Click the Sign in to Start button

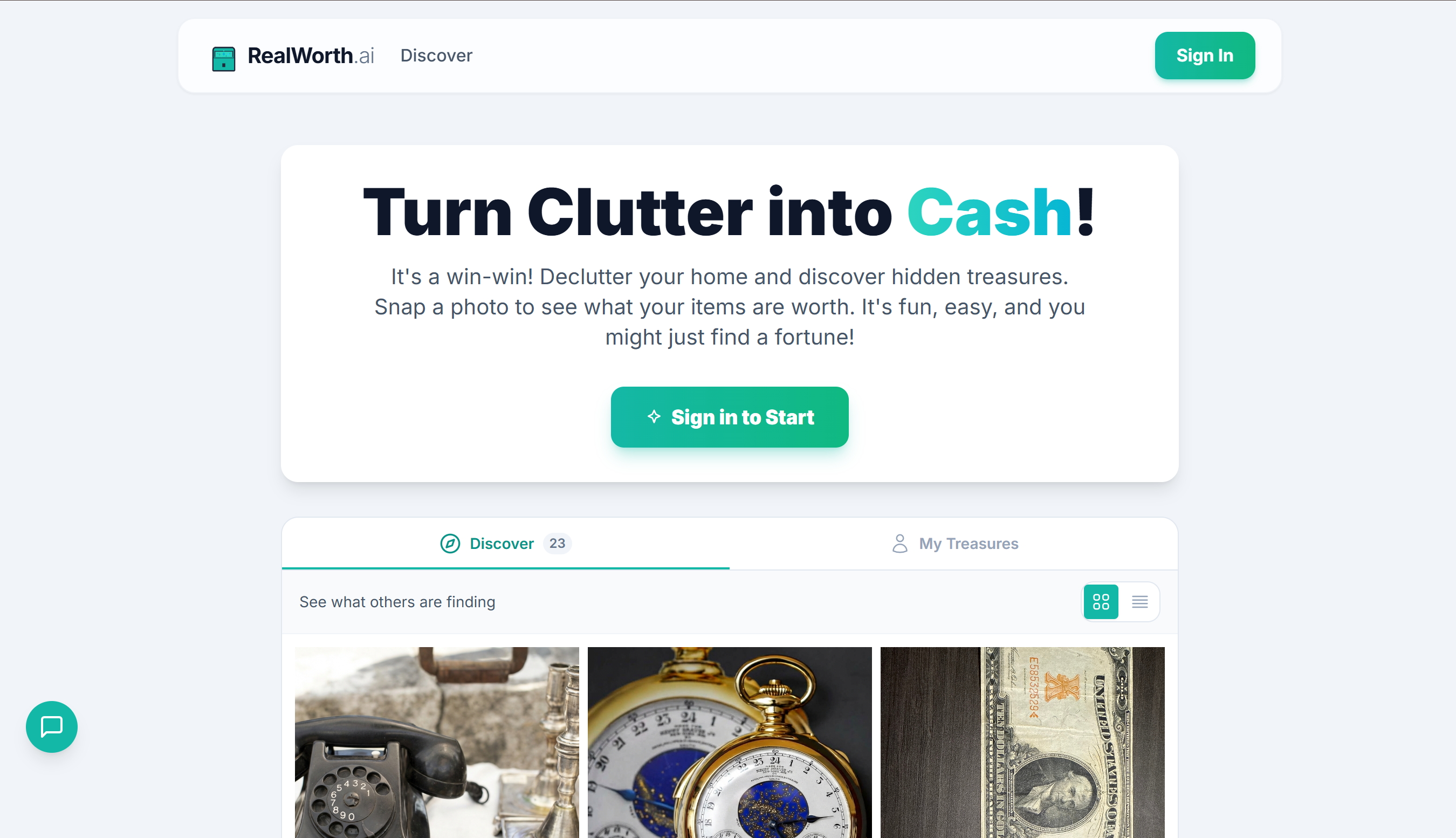pos(730,417)
